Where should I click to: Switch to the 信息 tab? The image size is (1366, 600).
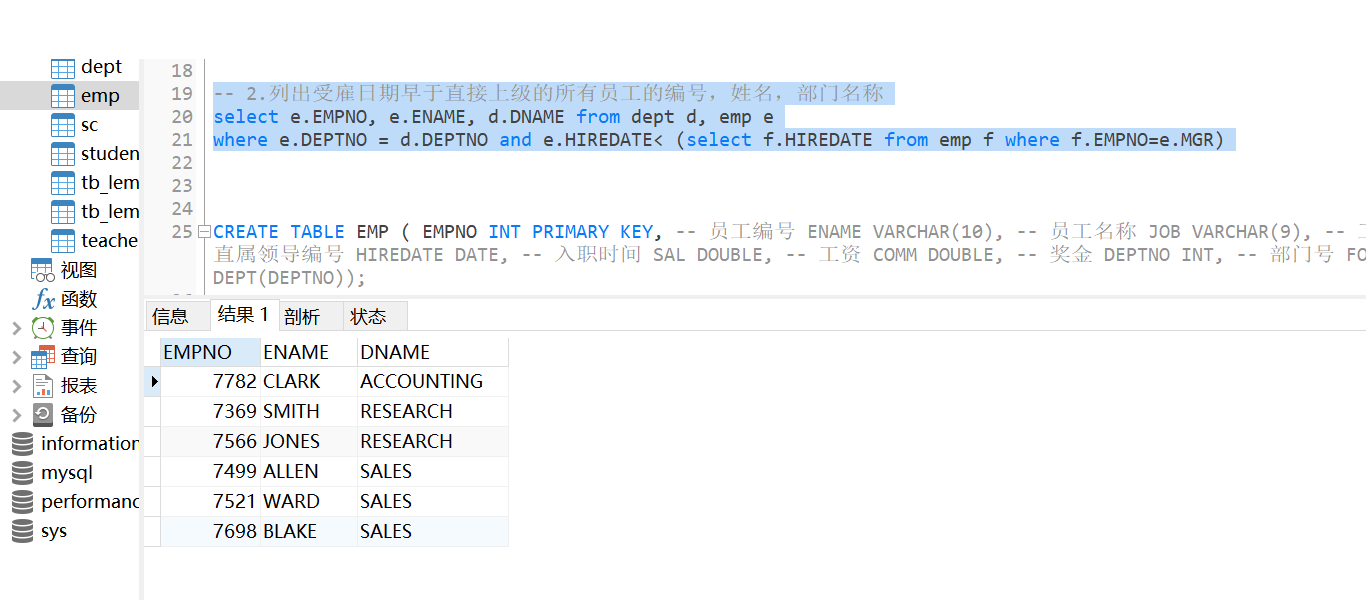[x=170, y=317]
